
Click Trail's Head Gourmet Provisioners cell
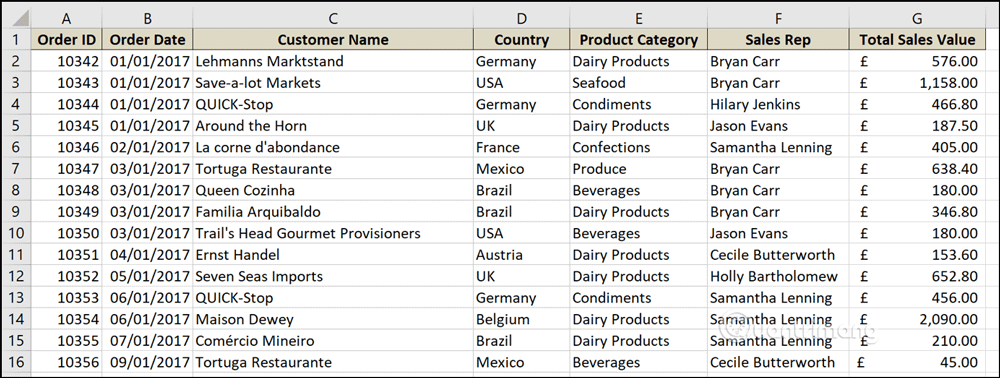333,233
